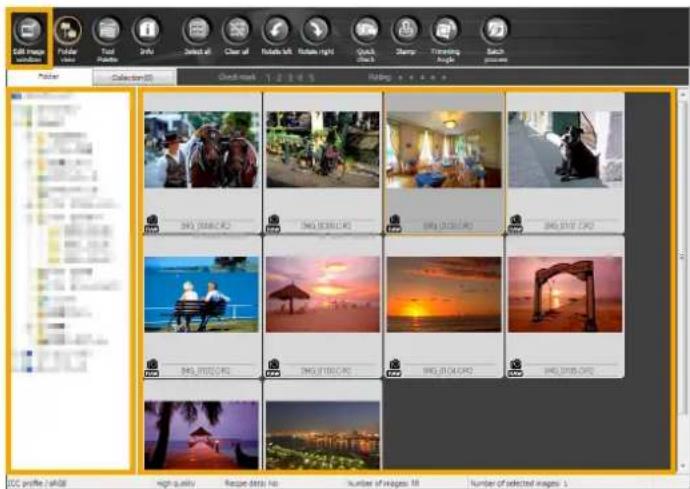690x489 pixels.
Task: Select the black dog thumbnail
Action: click(565, 150)
